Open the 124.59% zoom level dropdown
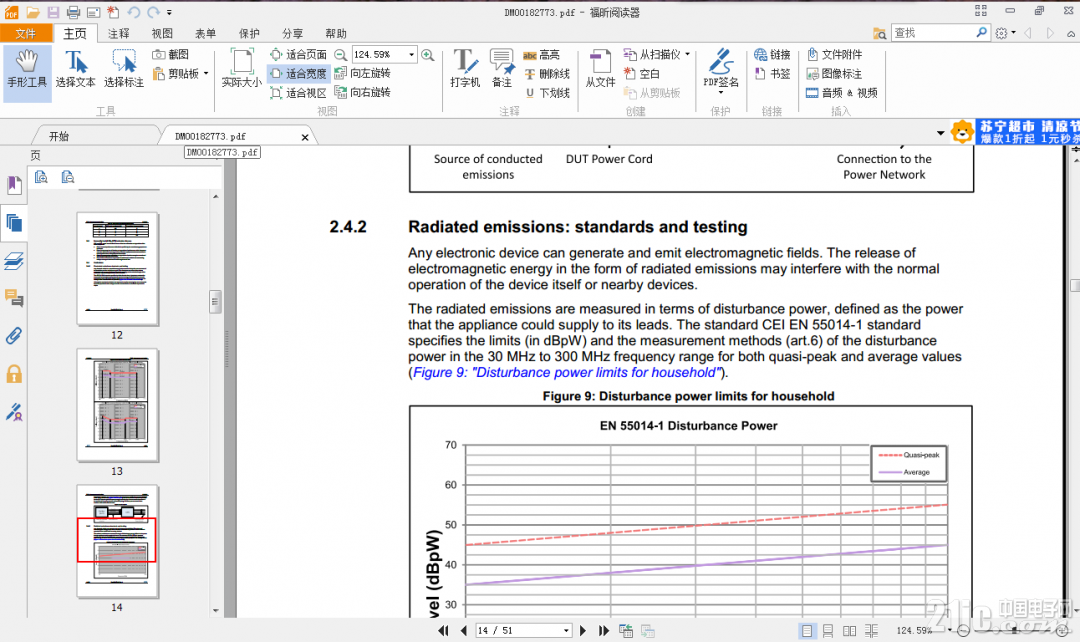 point(411,54)
